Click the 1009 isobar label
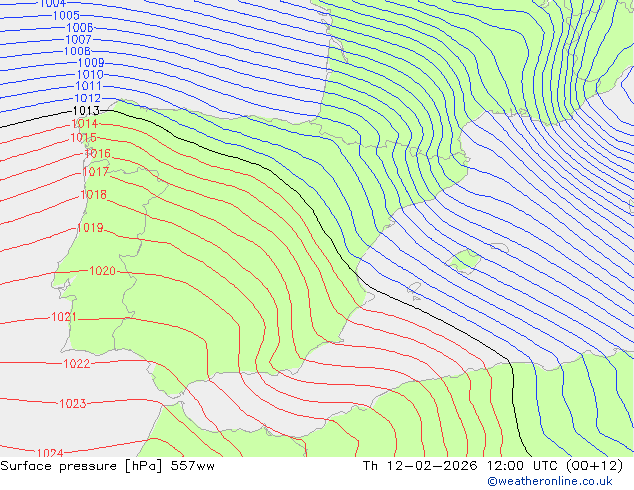The height and width of the screenshot is (490, 634). coord(91,63)
